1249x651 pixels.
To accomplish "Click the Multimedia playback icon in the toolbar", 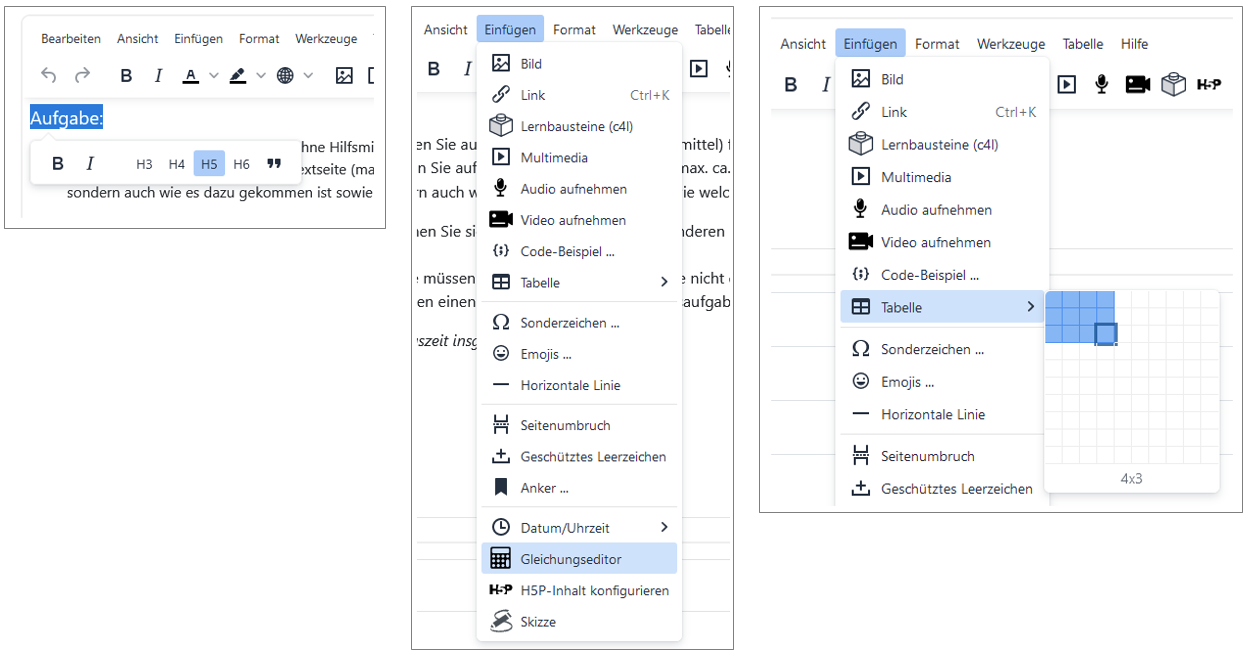I will point(1066,84).
